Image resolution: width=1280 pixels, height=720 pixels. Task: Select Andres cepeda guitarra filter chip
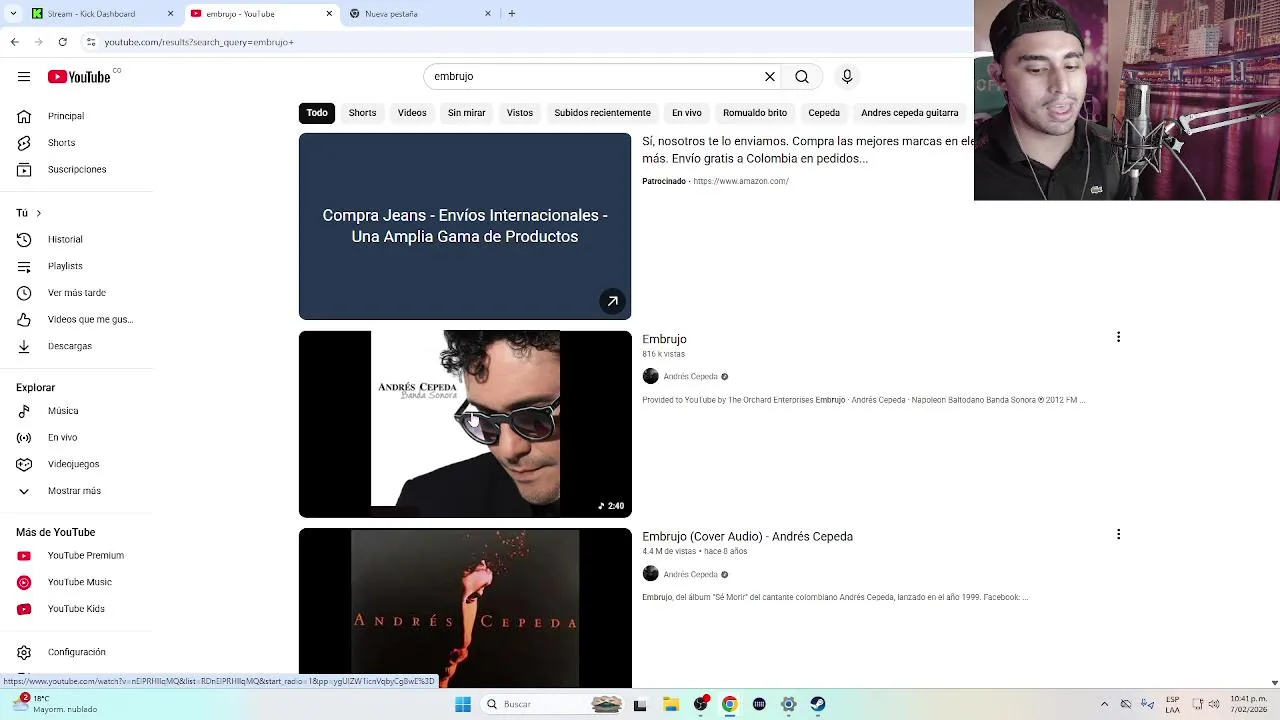[910, 113]
